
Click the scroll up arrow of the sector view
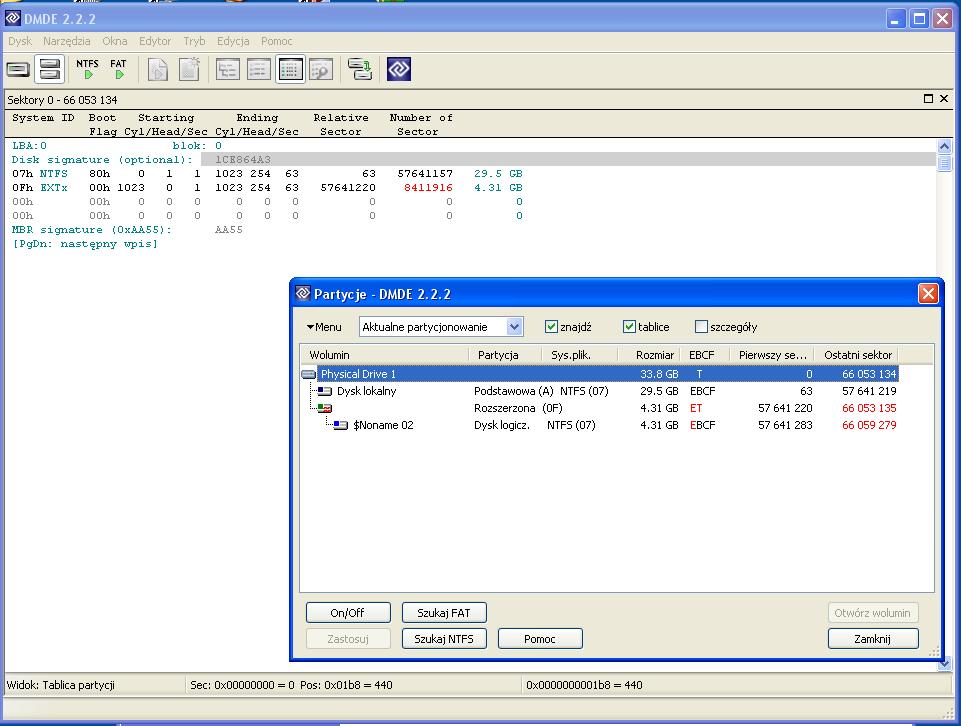944,146
